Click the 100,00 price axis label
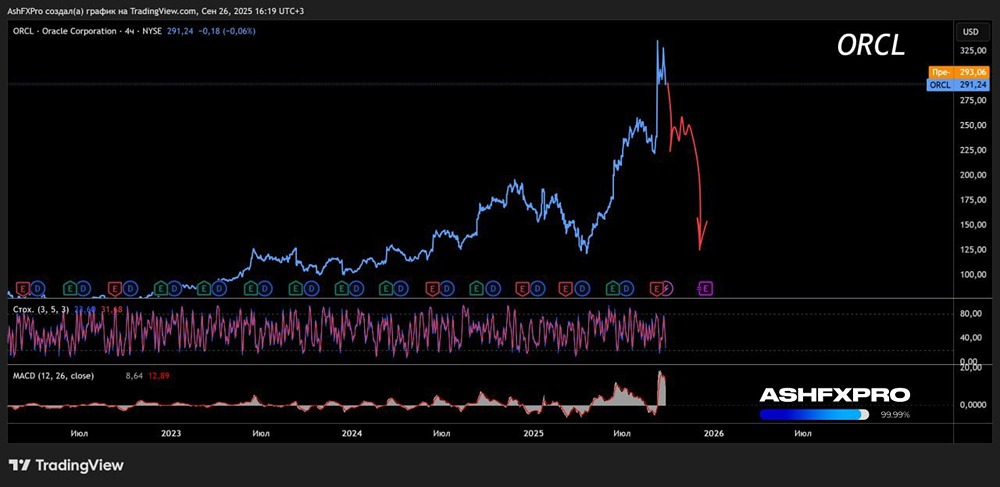 [x=973, y=274]
